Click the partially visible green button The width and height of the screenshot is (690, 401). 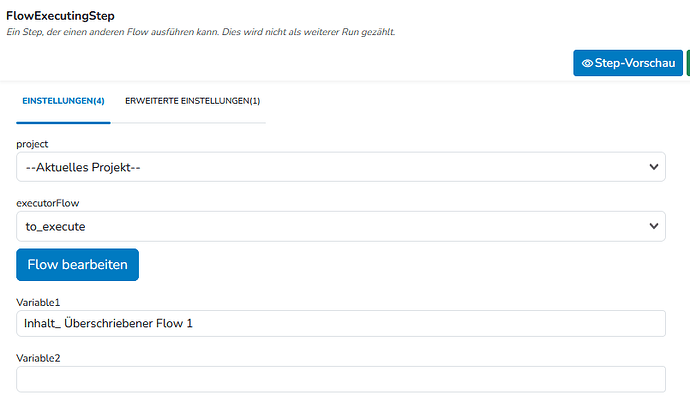(x=688, y=63)
